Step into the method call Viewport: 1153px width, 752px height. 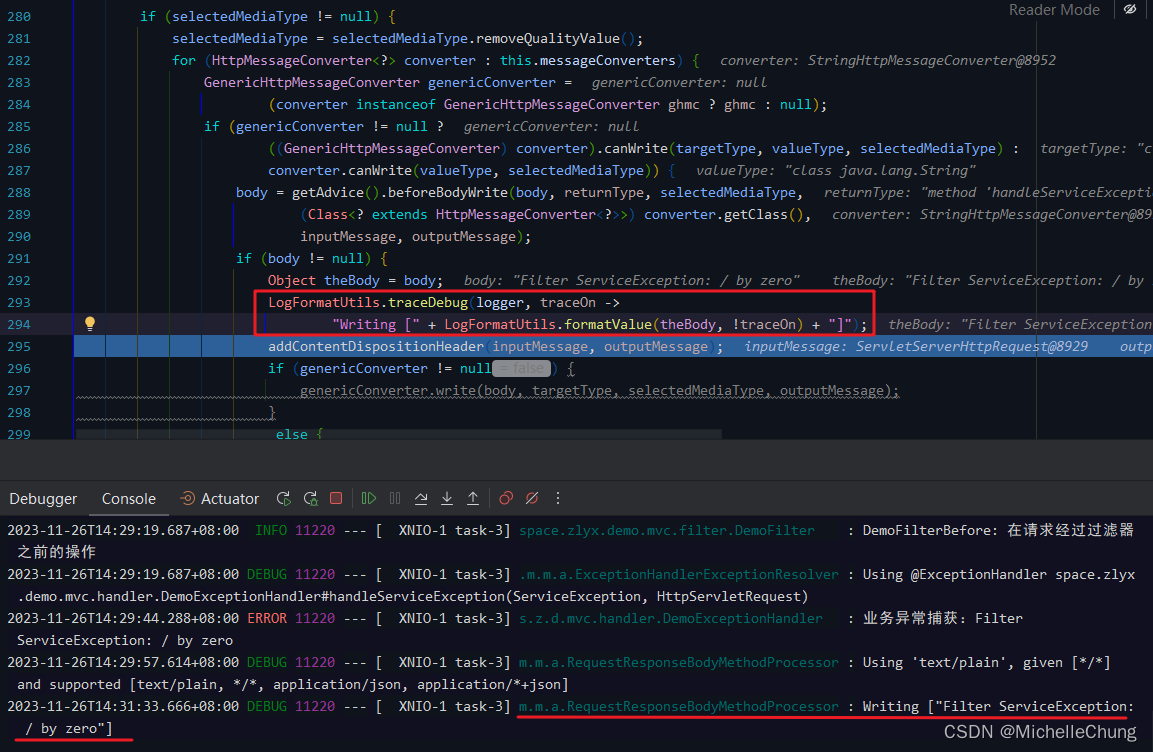pyautogui.click(x=447, y=498)
